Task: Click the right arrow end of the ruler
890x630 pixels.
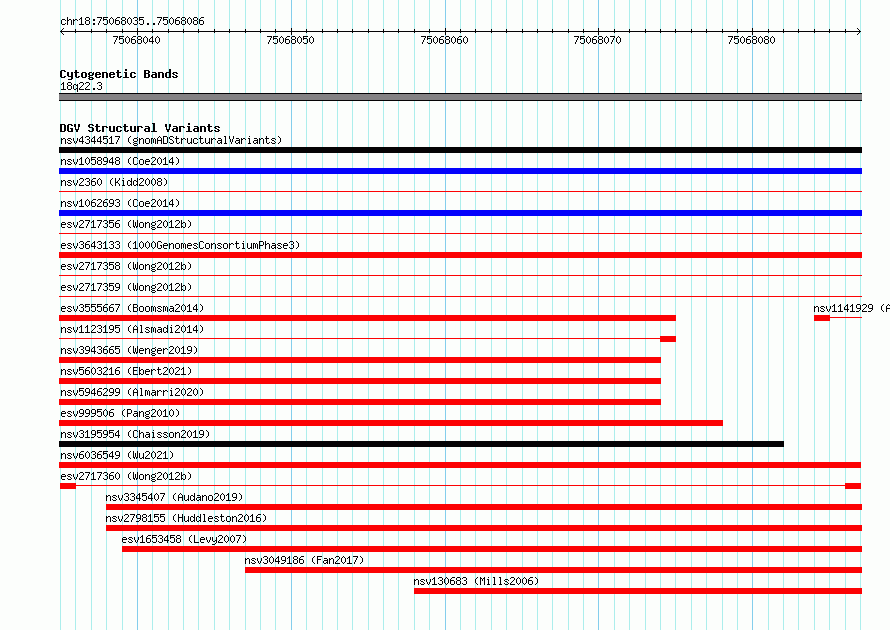Action: tap(859, 31)
